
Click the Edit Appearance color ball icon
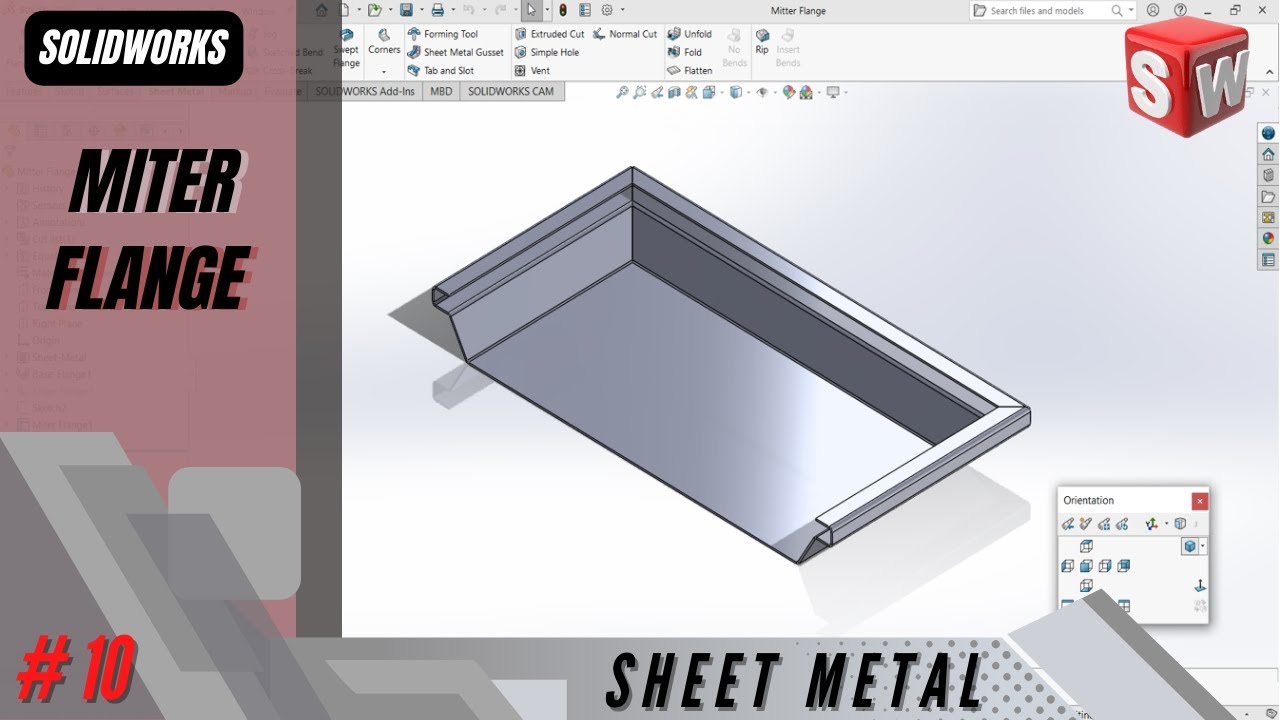point(788,92)
